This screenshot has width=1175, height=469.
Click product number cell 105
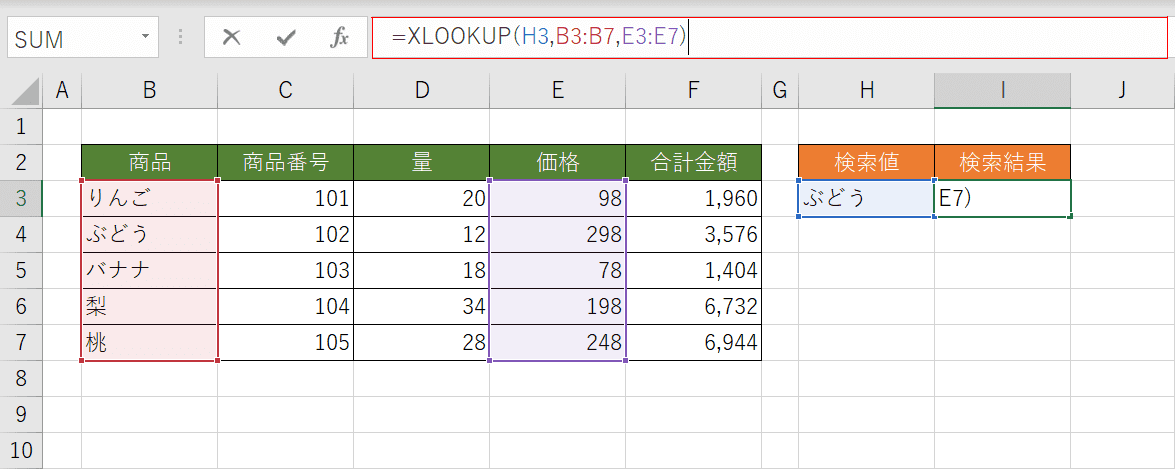point(286,343)
